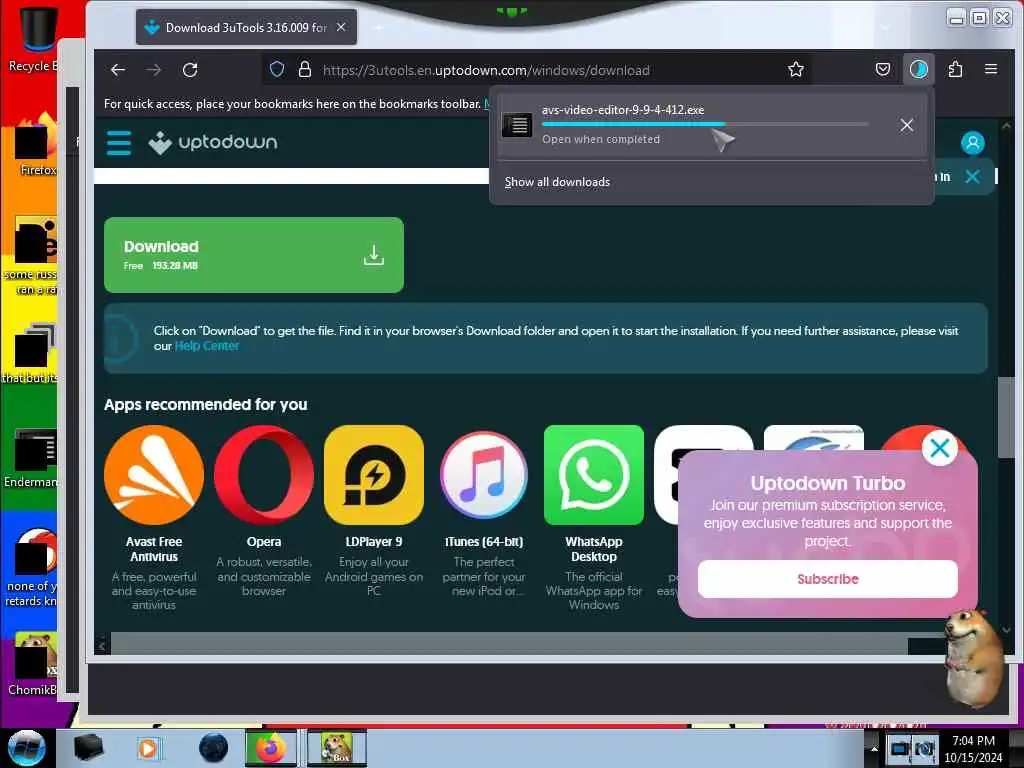Close the Uptodown Turbo popup
Image resolution: width=1024 pixels, height=768 pixels.
point(940,448)
